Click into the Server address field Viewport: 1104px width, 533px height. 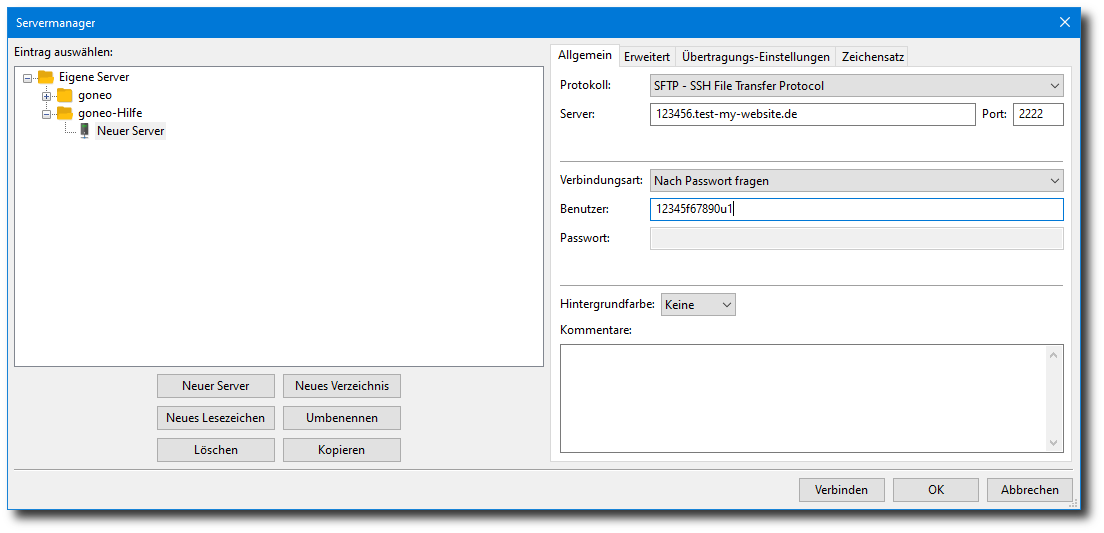(811, 114)
